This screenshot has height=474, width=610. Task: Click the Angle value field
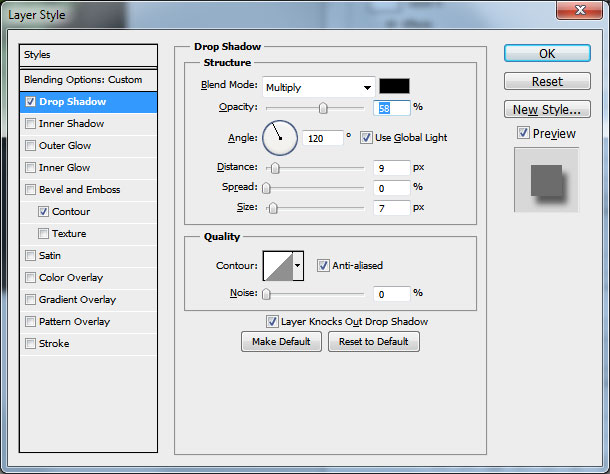[323, 138]
